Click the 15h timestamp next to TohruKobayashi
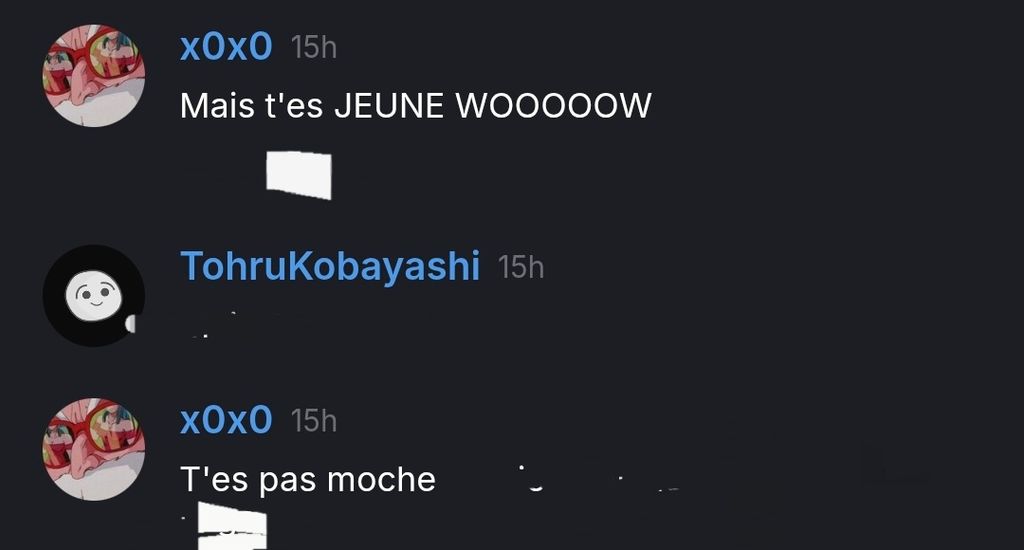This screenshot has width=1024, height=550. (x=520, y=267)
